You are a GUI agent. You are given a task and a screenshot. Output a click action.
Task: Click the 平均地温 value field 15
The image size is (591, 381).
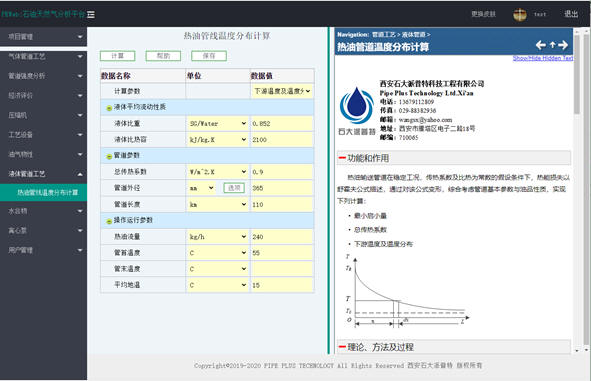coord(282,285)
